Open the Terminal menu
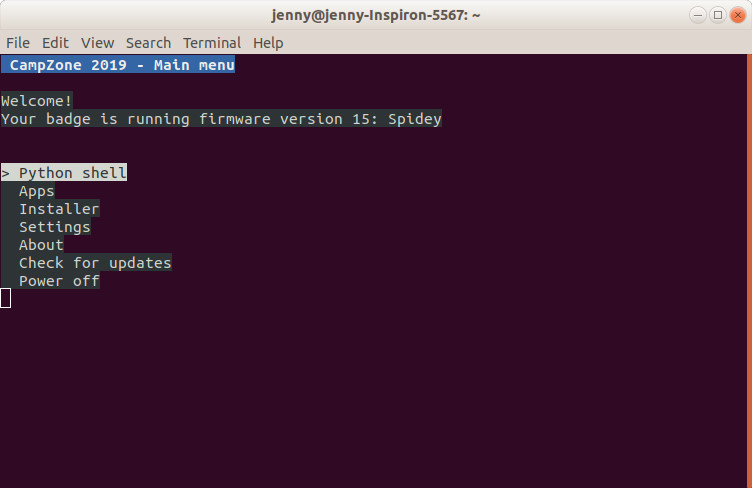 [x=211, y=43]
